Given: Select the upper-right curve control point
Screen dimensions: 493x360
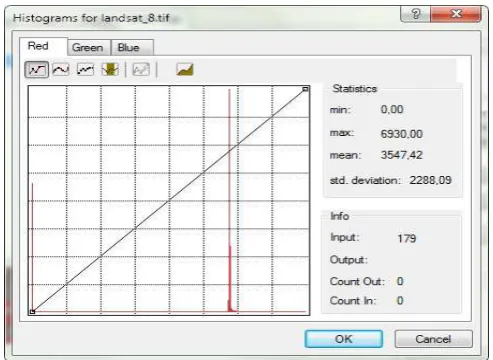Looking at the screenshot, I should (x=305, y=89).
